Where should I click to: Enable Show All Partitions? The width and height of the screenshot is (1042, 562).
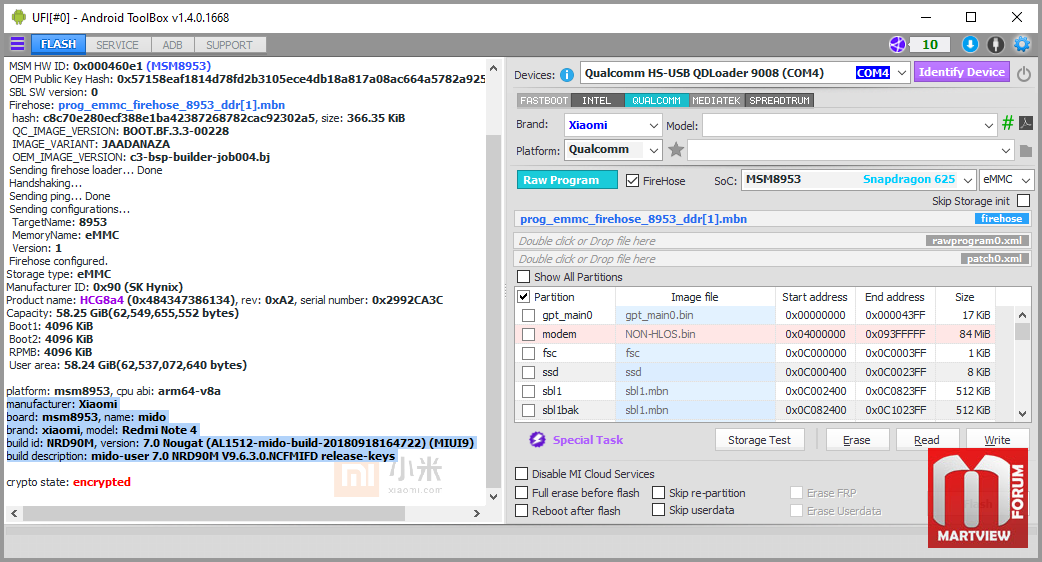coord(524,277)
